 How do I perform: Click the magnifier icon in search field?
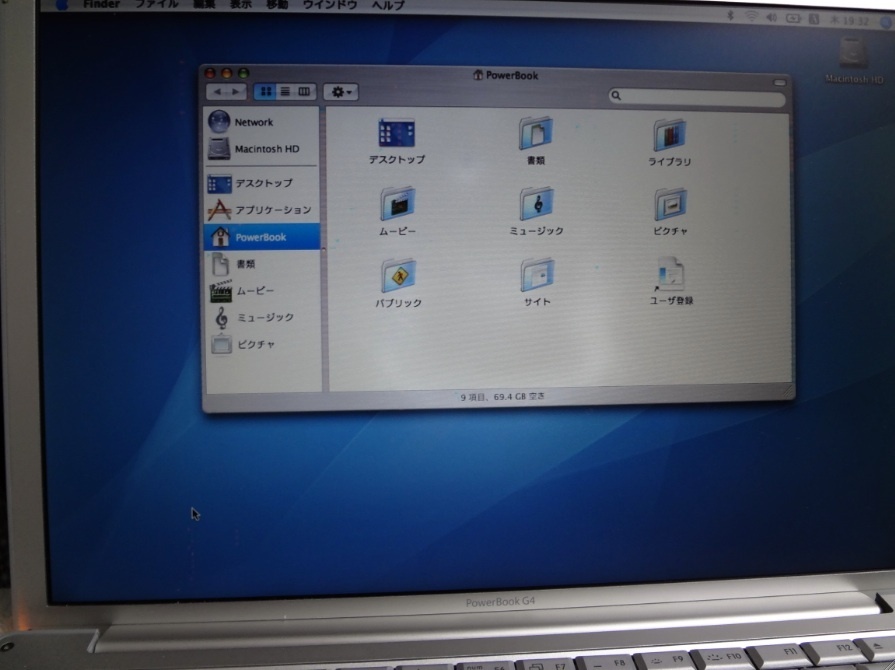616,96
